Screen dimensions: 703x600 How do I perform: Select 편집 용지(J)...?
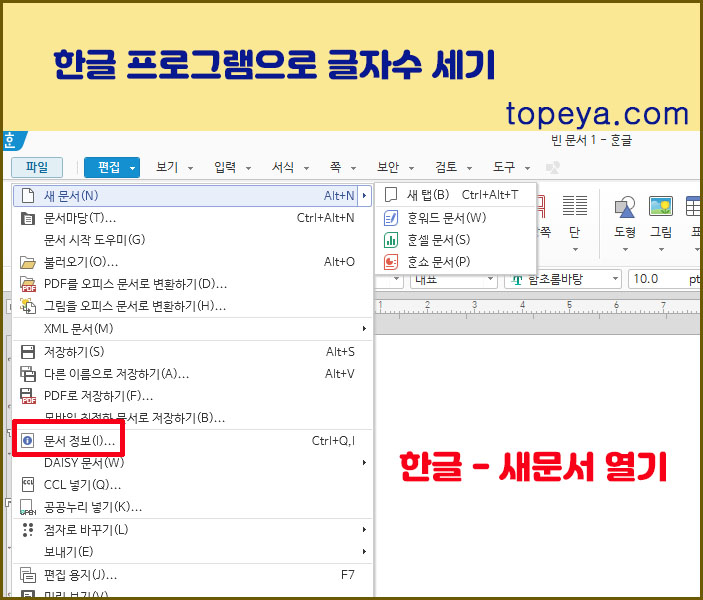coord(192,575)
